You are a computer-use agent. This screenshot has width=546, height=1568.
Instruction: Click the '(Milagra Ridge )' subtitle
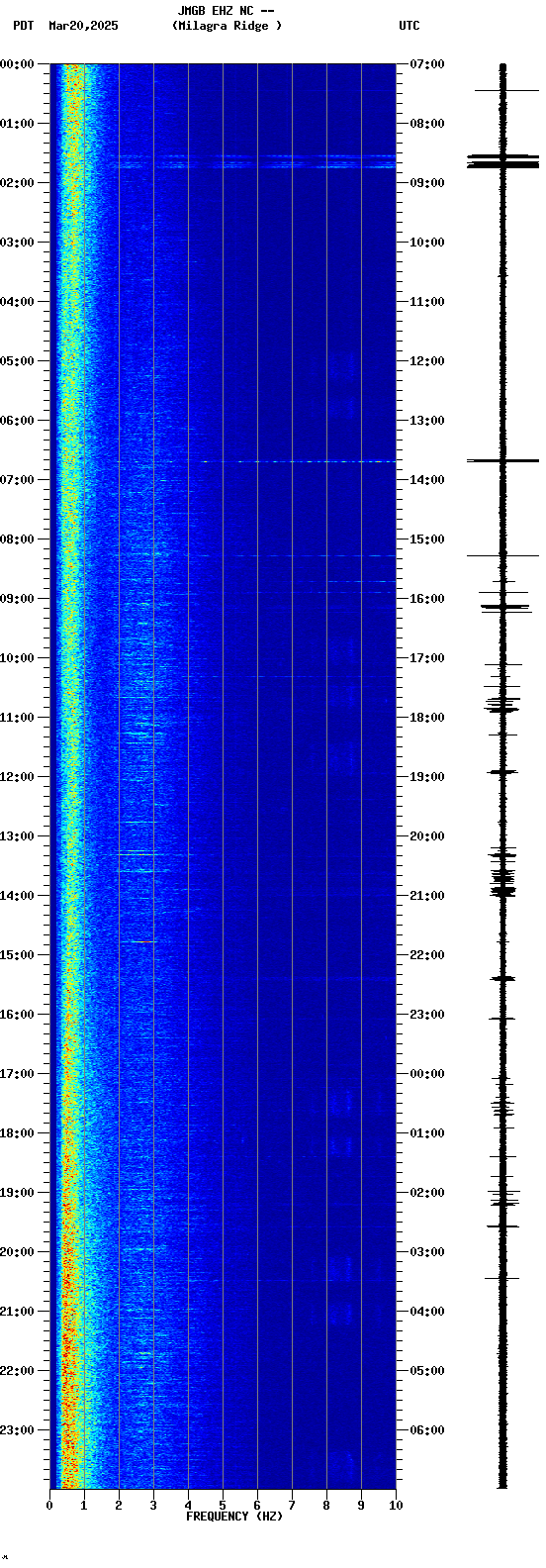(x=227, y=26)
